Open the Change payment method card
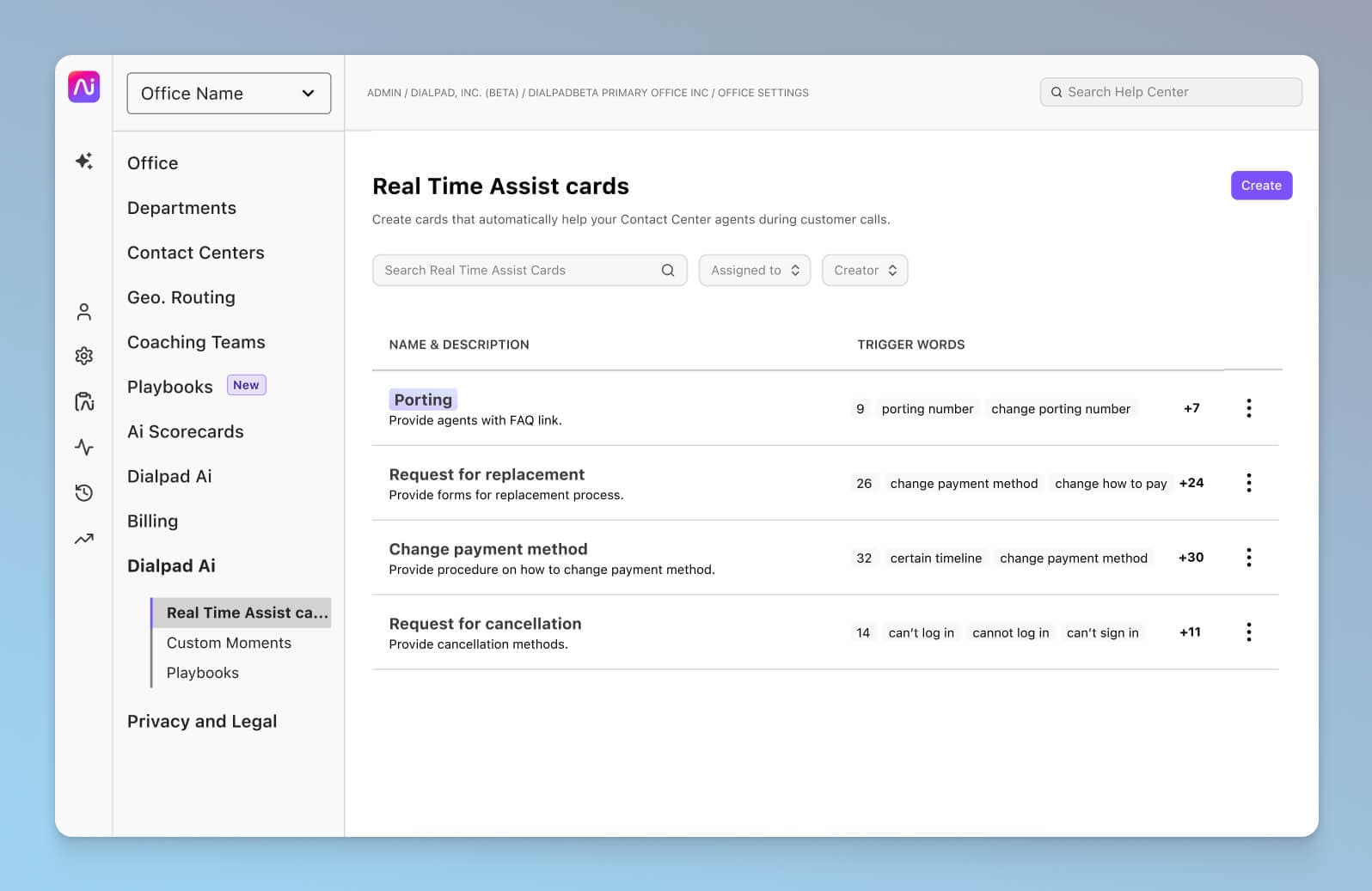The height and width of the screenshot is (891, 1372). [488, 549]
